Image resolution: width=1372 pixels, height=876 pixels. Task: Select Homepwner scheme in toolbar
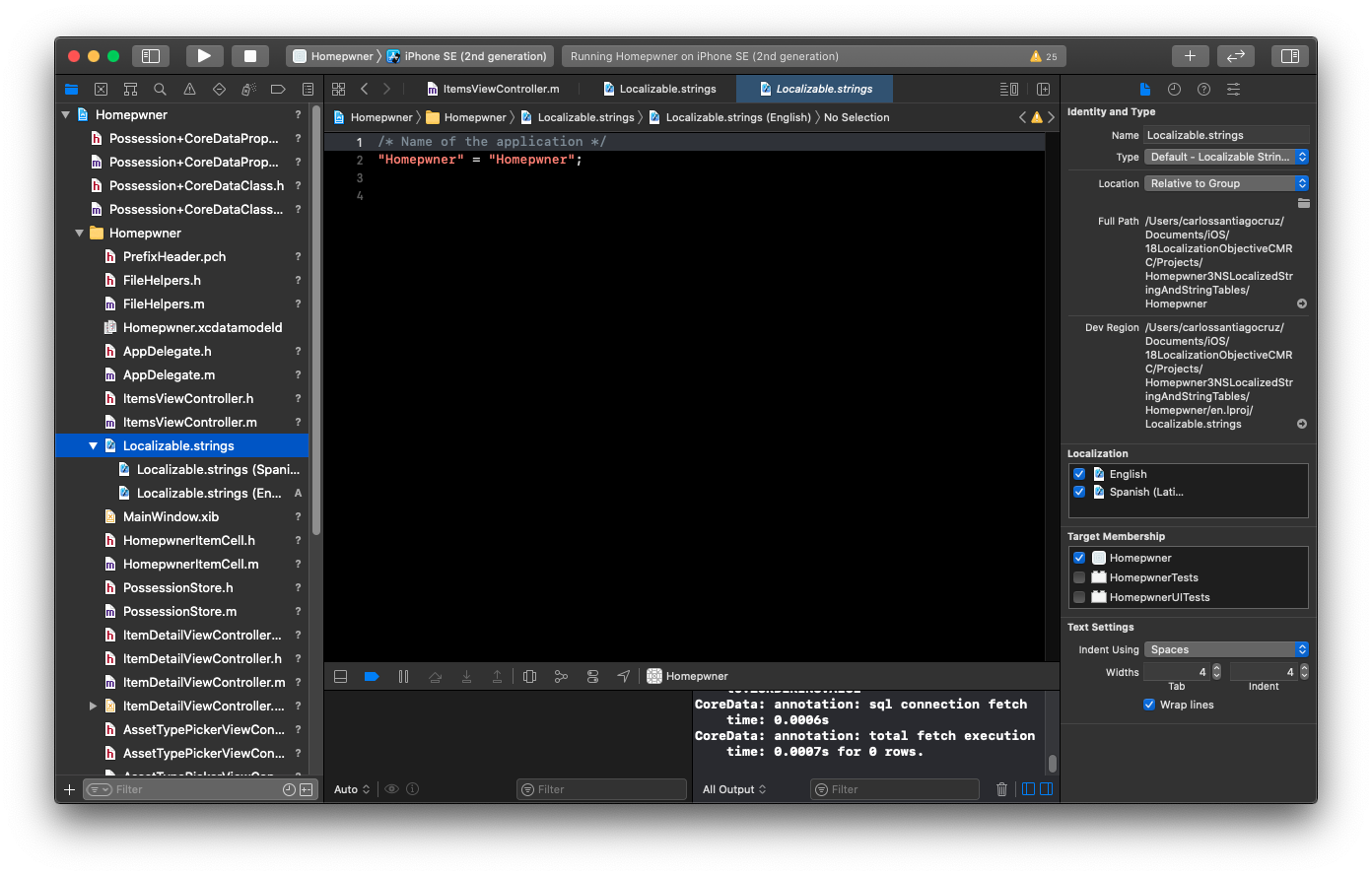(x=333, y=56)
